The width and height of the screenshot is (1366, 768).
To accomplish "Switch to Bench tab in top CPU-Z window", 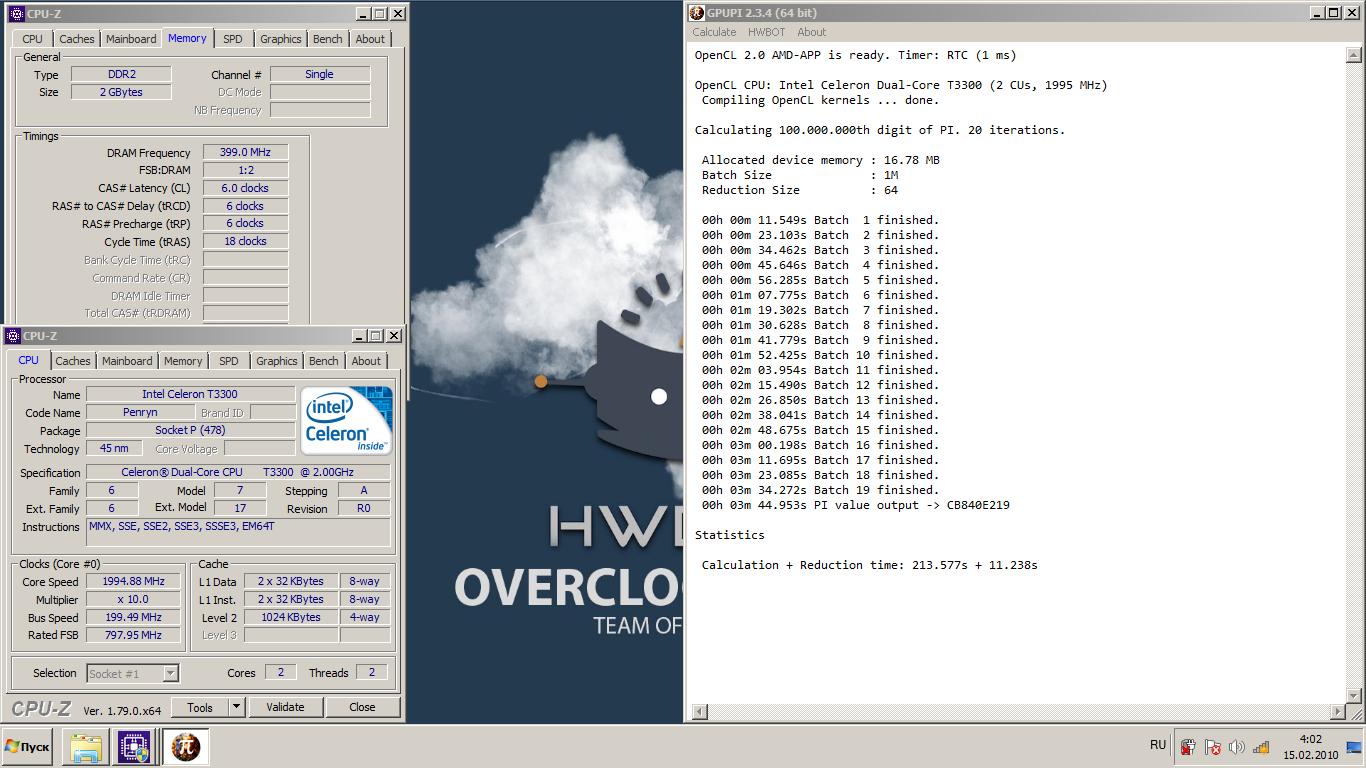I will pos(327,39).
